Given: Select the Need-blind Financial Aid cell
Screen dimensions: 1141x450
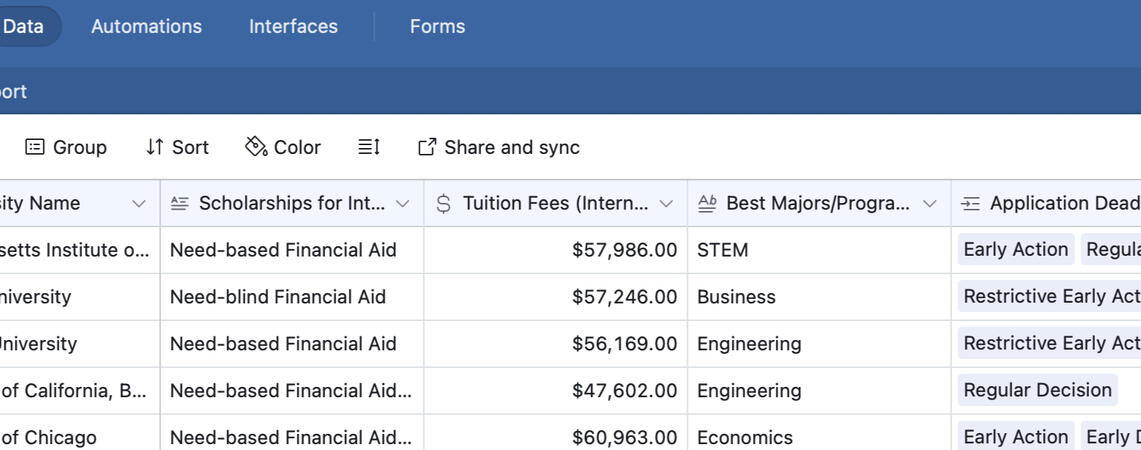Looking at the screenshot, I should (292, 296).
